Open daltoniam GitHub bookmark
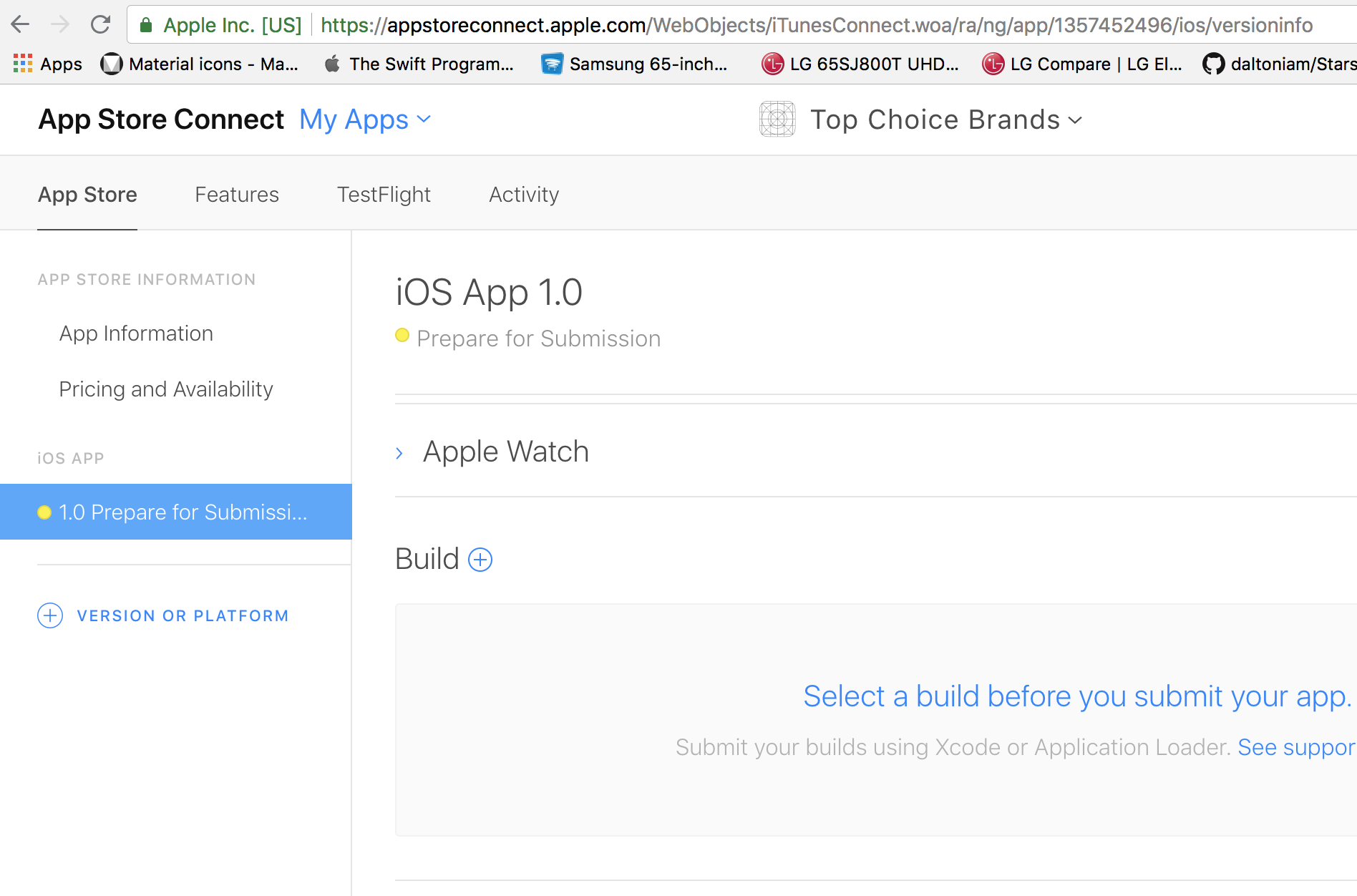Viewport: 1357px width, 896px height. 1279,64
